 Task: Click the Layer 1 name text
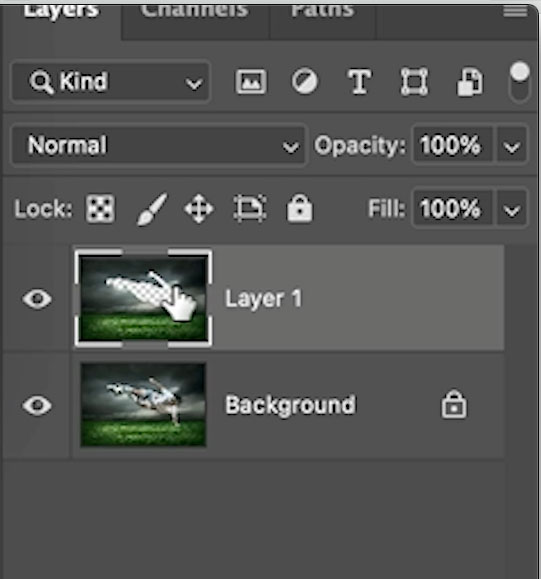263,299
